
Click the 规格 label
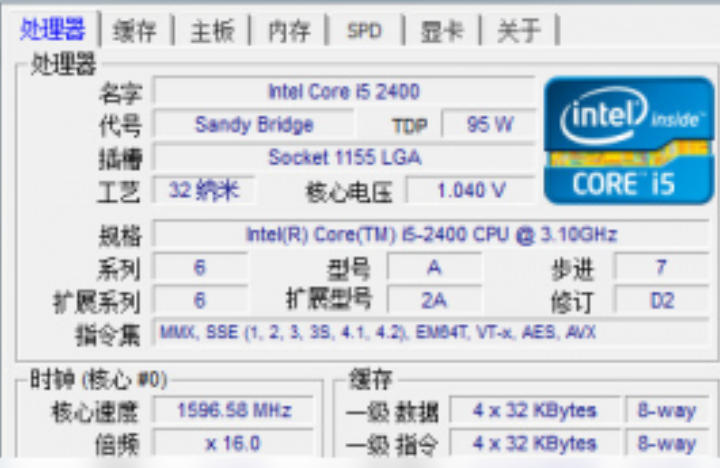[121, 236]
